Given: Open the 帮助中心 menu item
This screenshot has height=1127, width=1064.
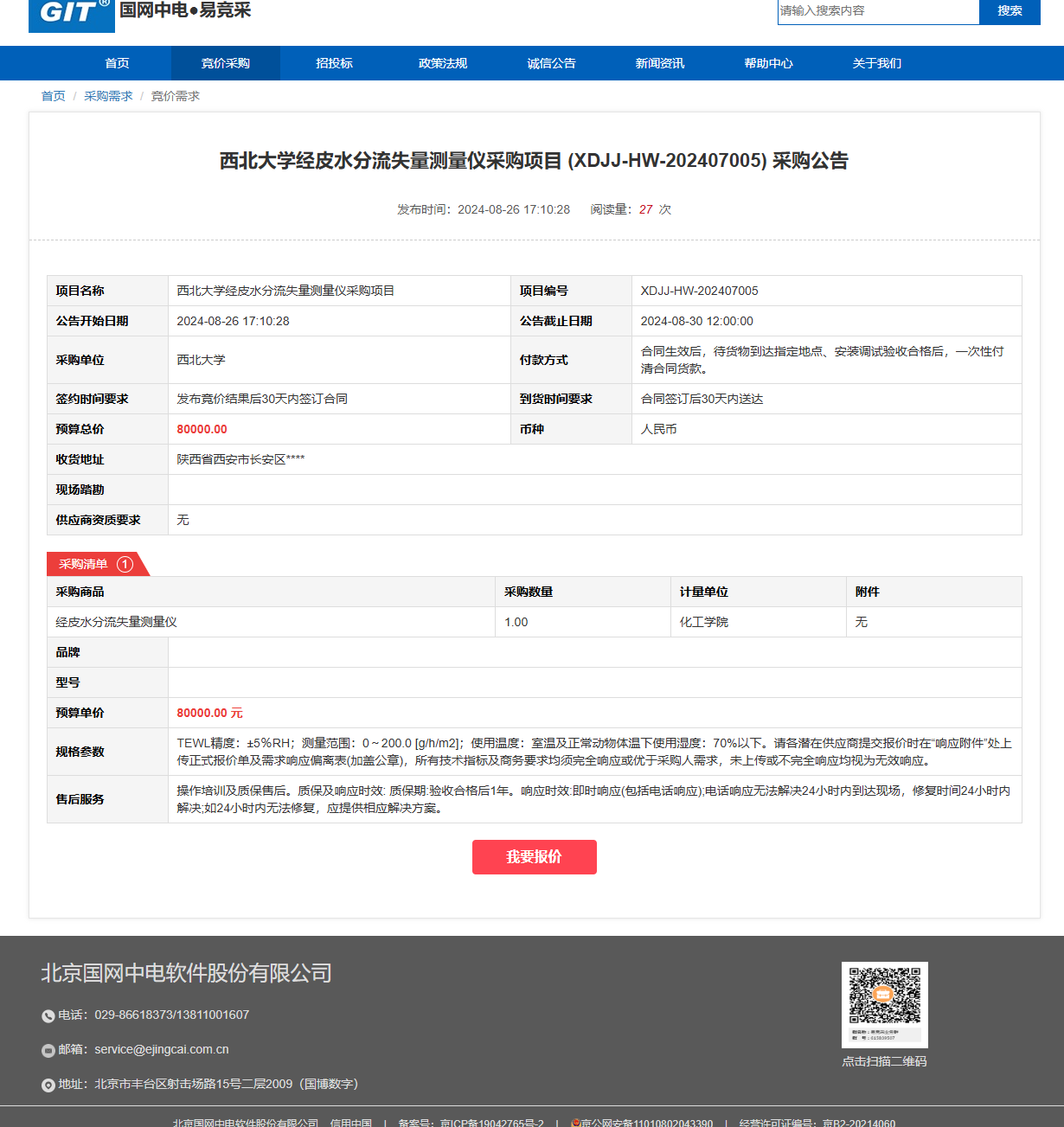Looking at the screenshot, I should (x=768, y=63).
